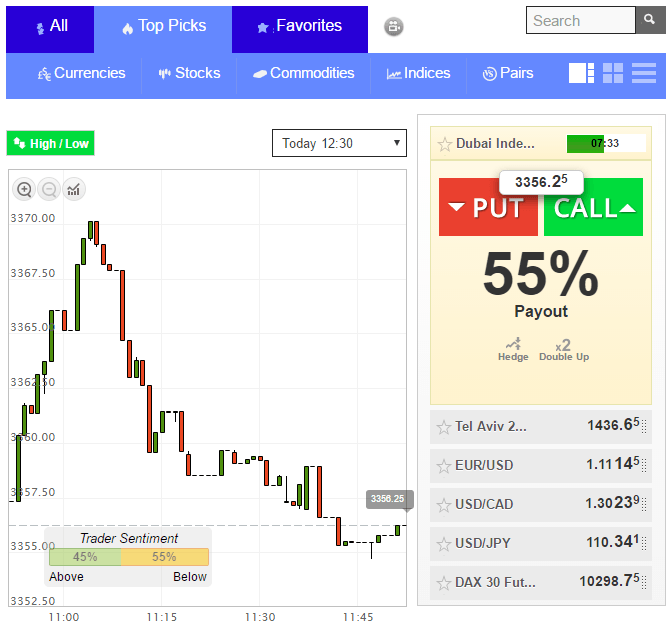The height and width of the screenshot is (629, 672).
Task: Click the Dubai Index title text
Action: click(x=495, y=144)
